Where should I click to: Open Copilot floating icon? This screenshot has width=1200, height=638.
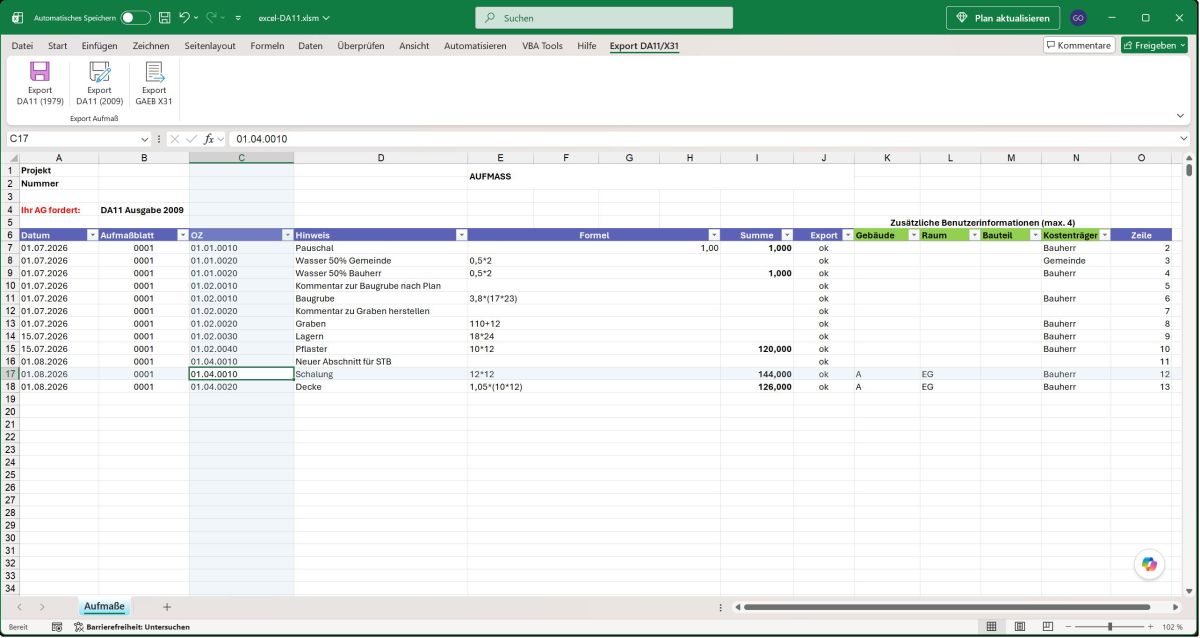[1149, 564]
